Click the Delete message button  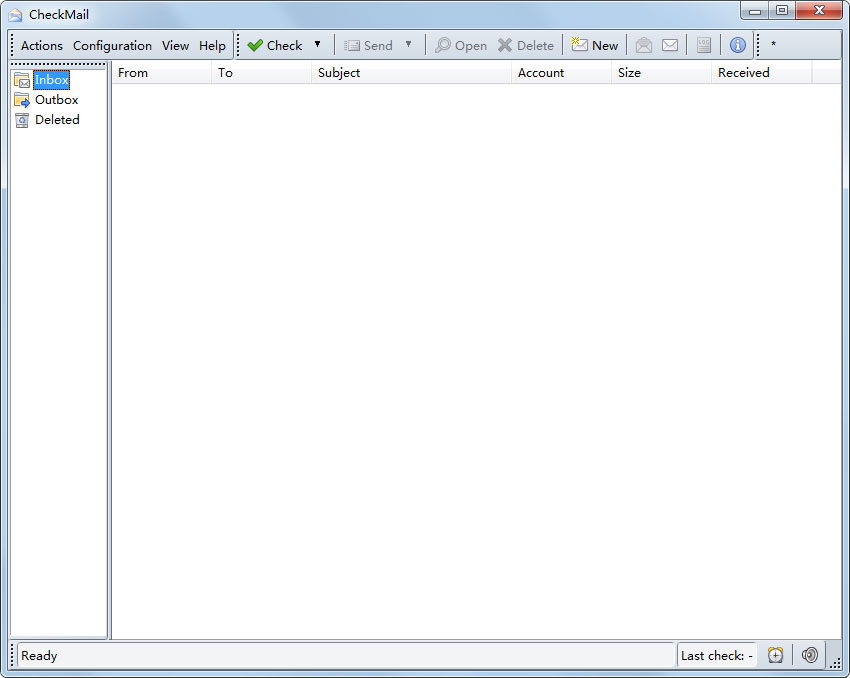[526, 46]
